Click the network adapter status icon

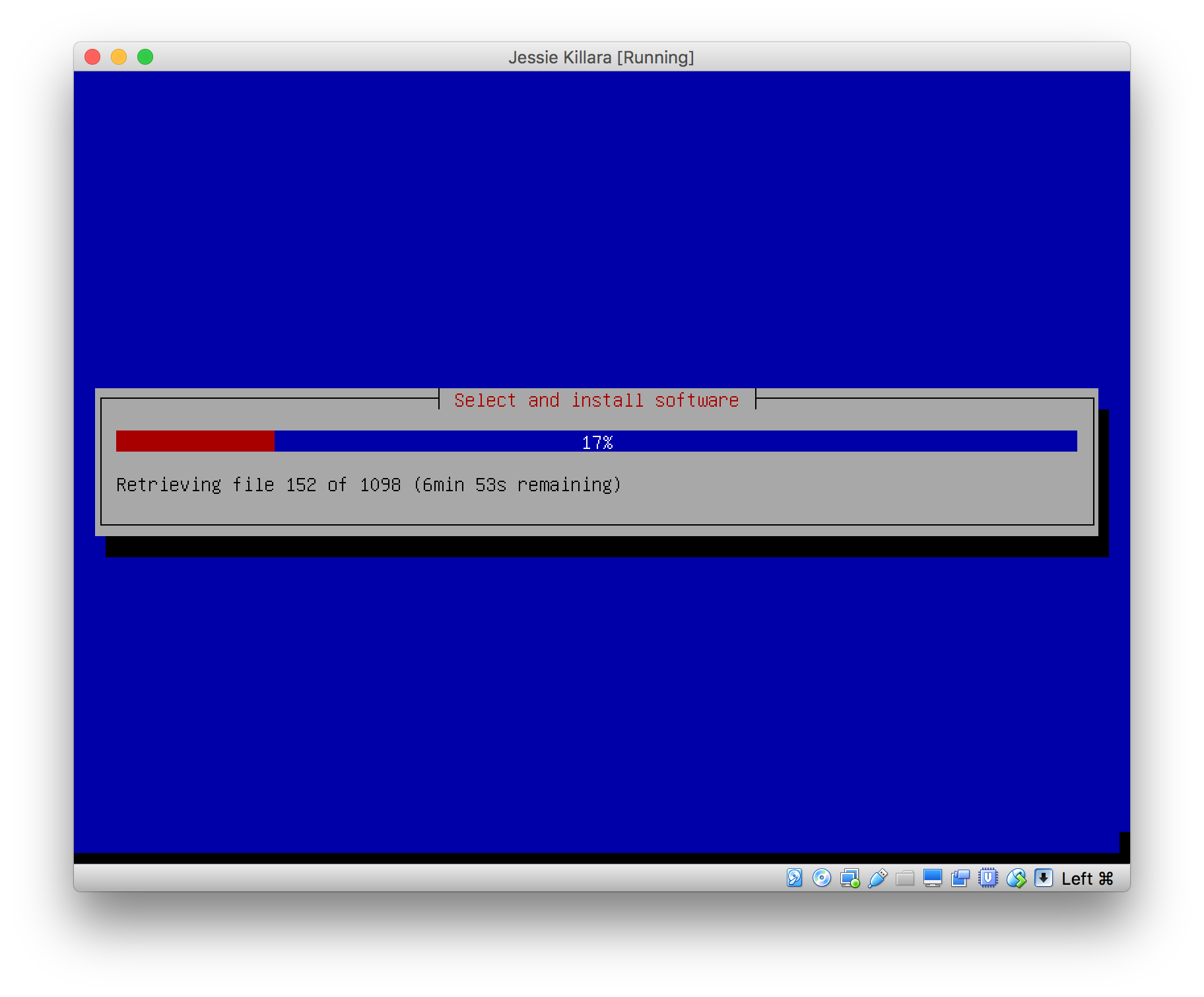(x=850, y=878)
